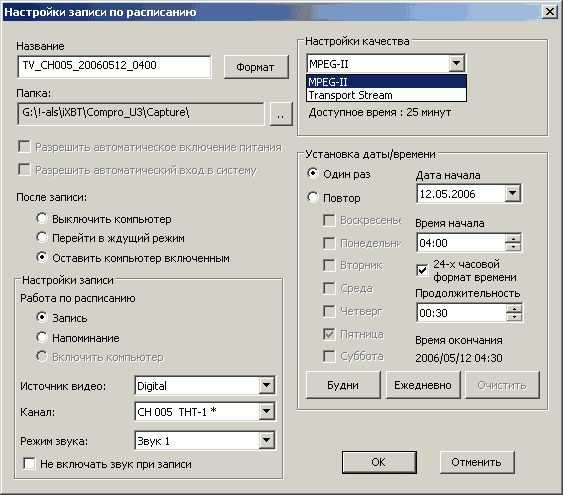This screenshot has height=495, width=563.
Task: Decrease Продолжительность with down arrow
Action: (x=515, y=317)
